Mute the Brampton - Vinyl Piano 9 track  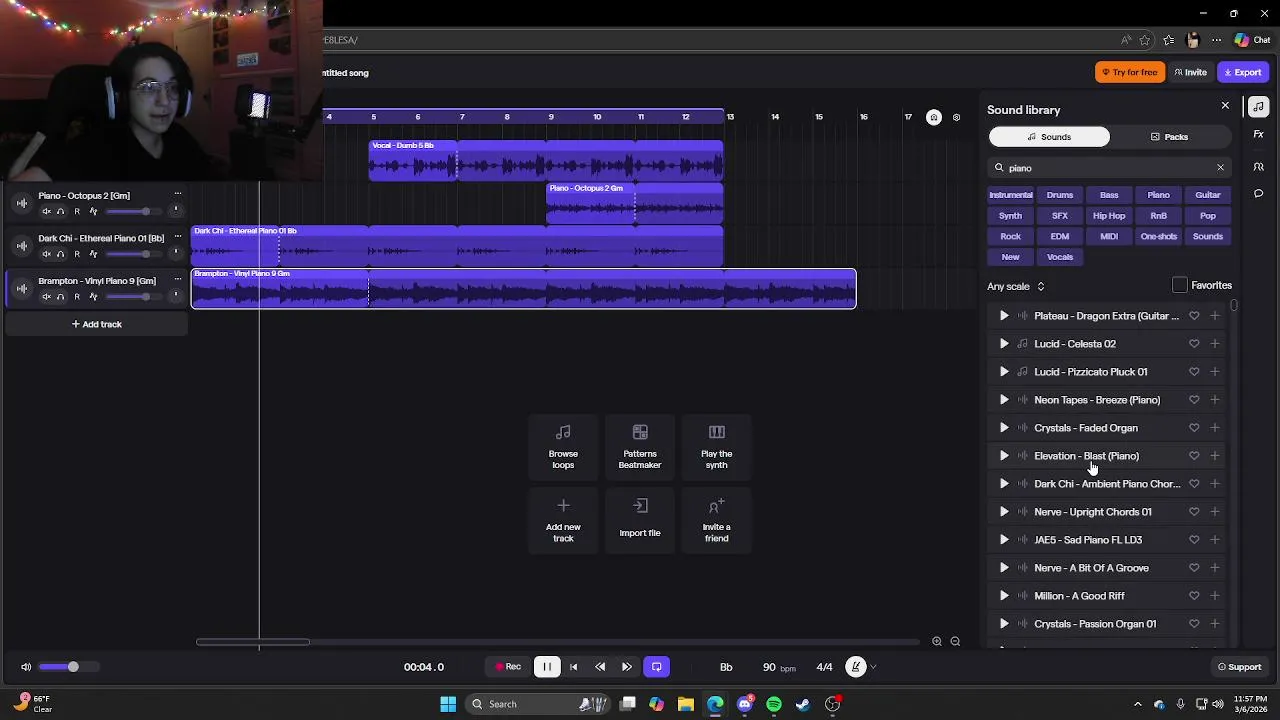pyautogui.click(x=46, y=296)
